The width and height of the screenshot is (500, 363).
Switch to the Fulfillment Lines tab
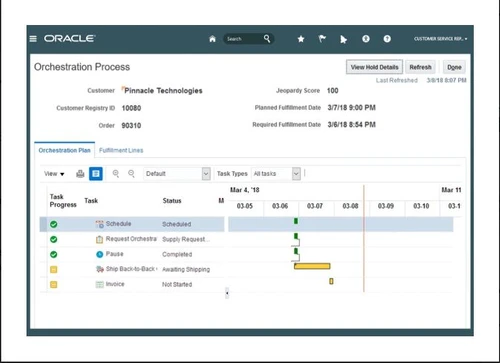pos(121,150)
